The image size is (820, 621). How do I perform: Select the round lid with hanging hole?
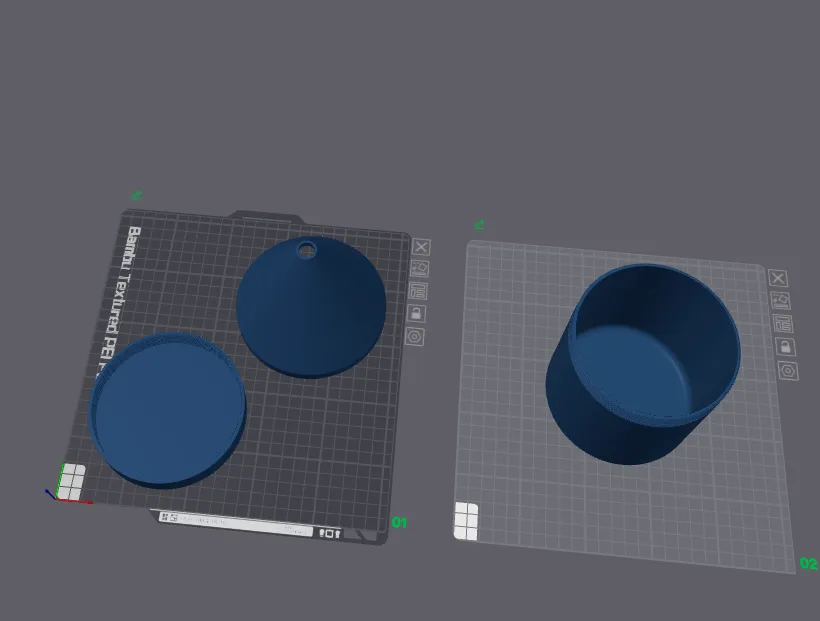(312, 310)
